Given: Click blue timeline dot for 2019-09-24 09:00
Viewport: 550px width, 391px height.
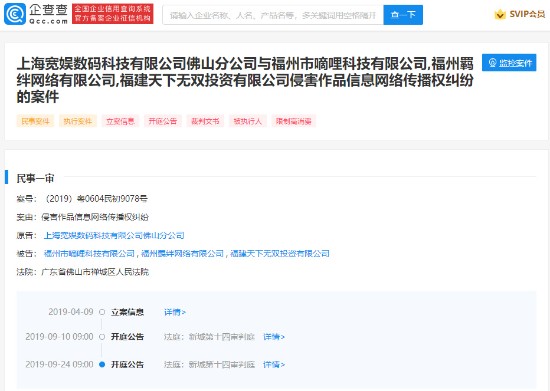Looking at the screenshot, I should tap(102, 364).
